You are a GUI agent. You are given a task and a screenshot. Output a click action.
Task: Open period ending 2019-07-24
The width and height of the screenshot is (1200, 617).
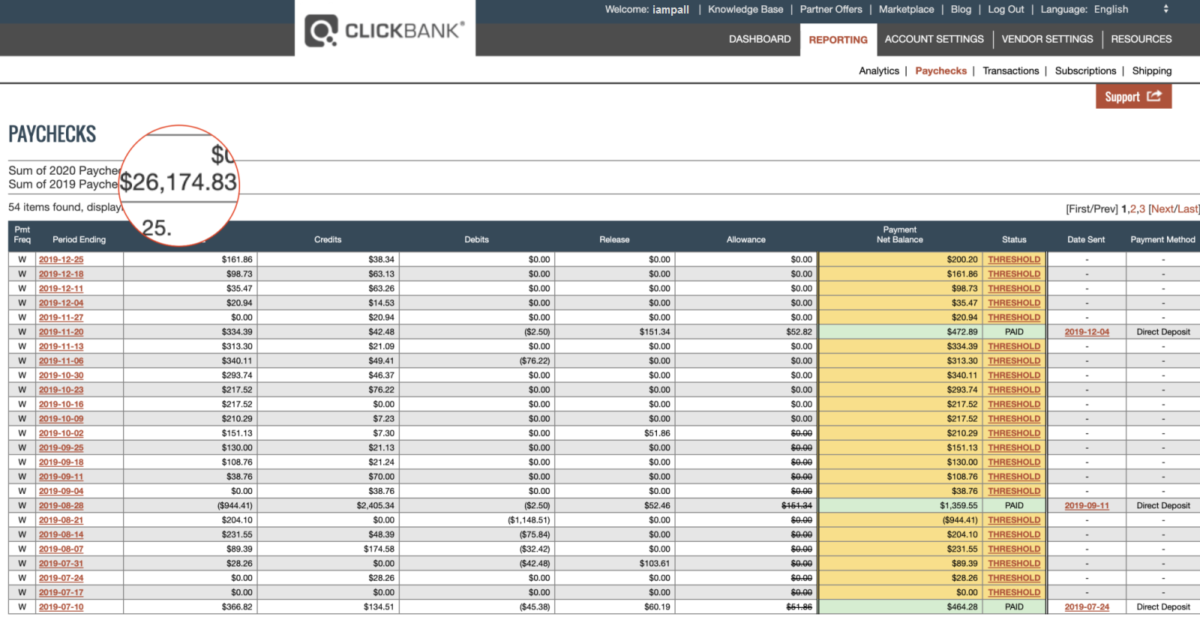61,578
